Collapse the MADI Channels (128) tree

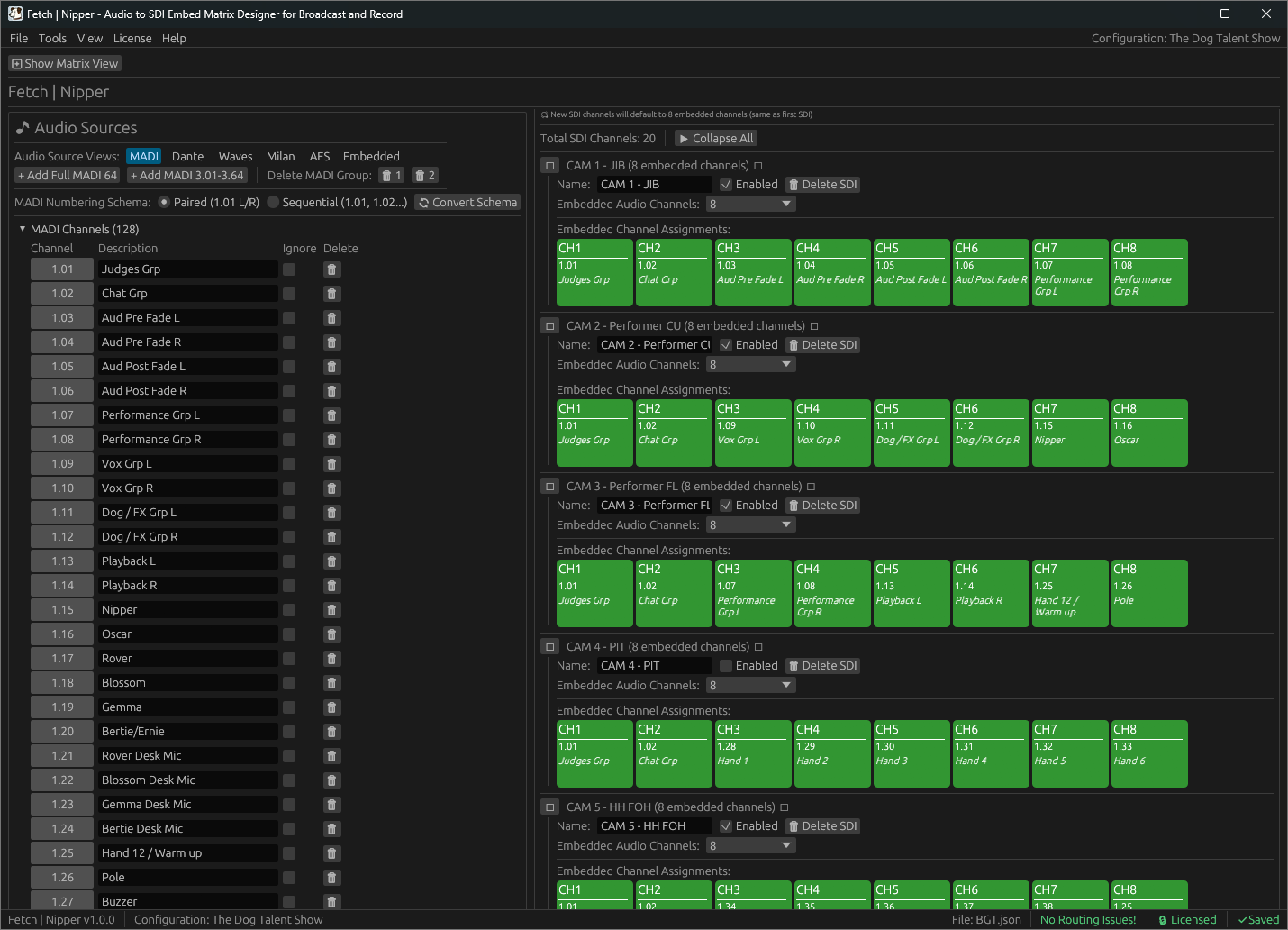pyautogui.click(x=23, y=230)
